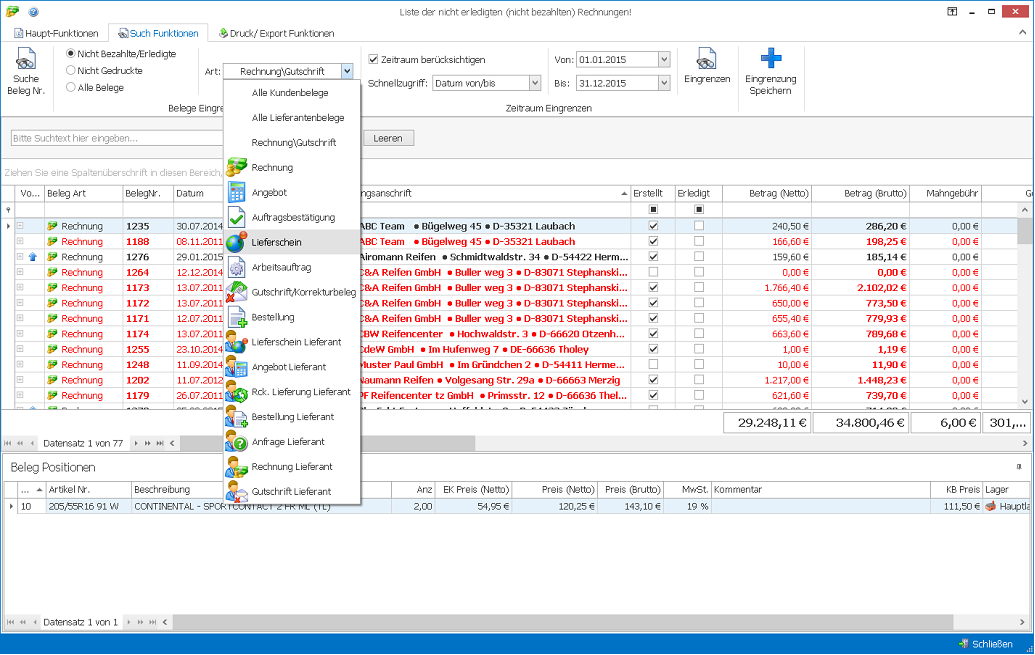Switch to Haupt-Funktionen tab
Image resolution: width=1035 pixels, height=655 pixels.
pyautogui.click(x=56, y=33)
